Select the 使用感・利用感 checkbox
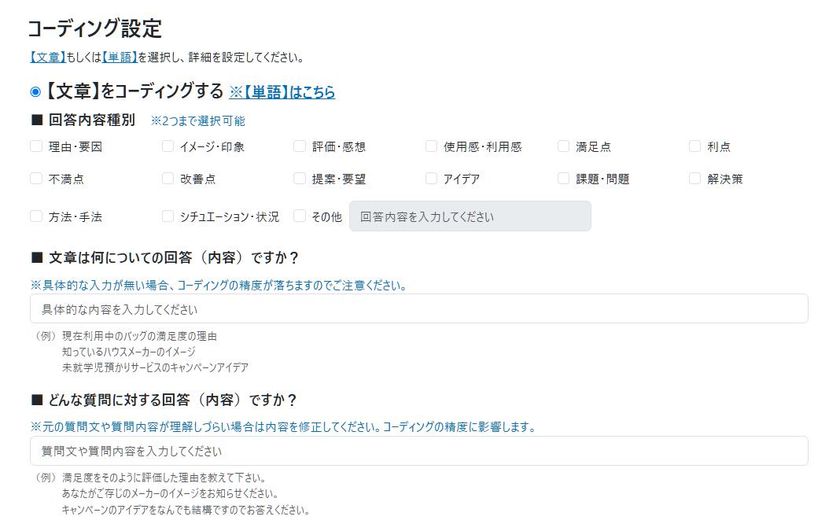Viewport: 840px width, 528px height. tap(431, 147)
